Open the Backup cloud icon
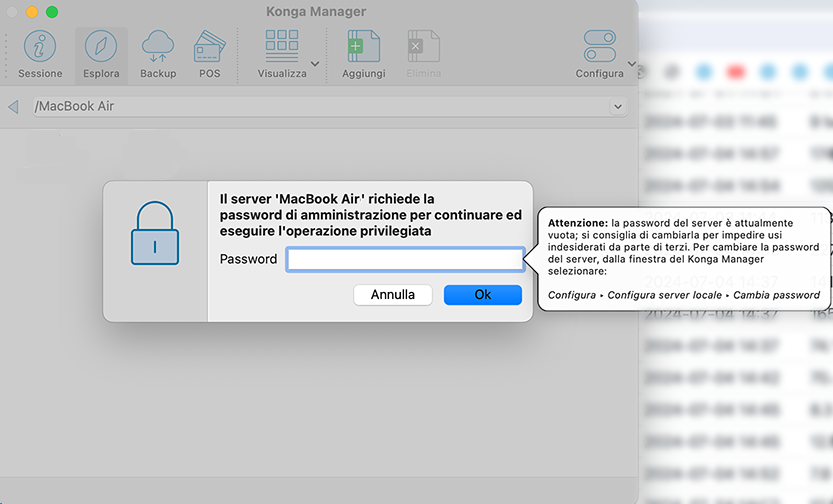Image resolution: width=833 pixels, height=504 pixels. click(158, 47)
